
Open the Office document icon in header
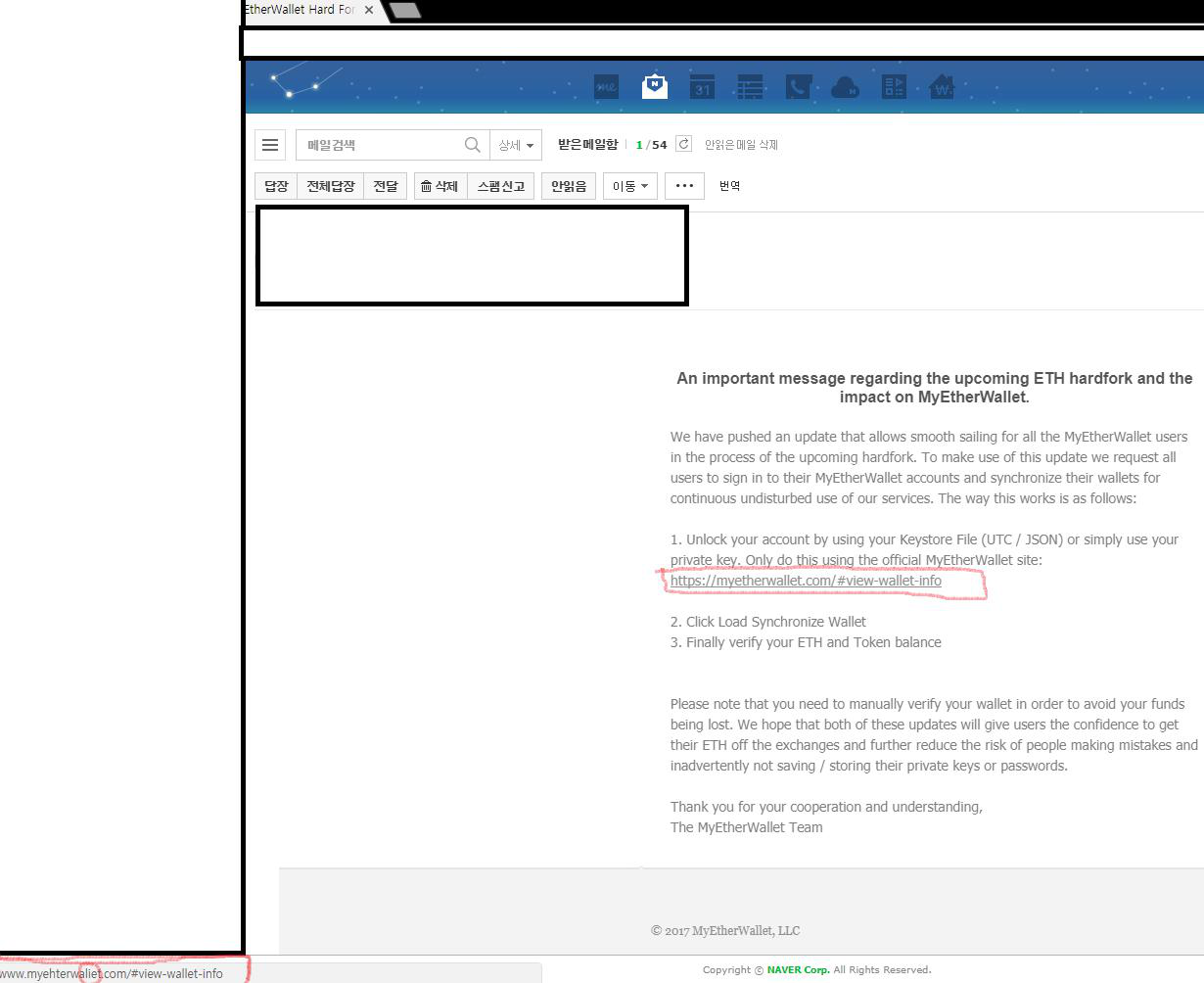(x=894, y=87)
